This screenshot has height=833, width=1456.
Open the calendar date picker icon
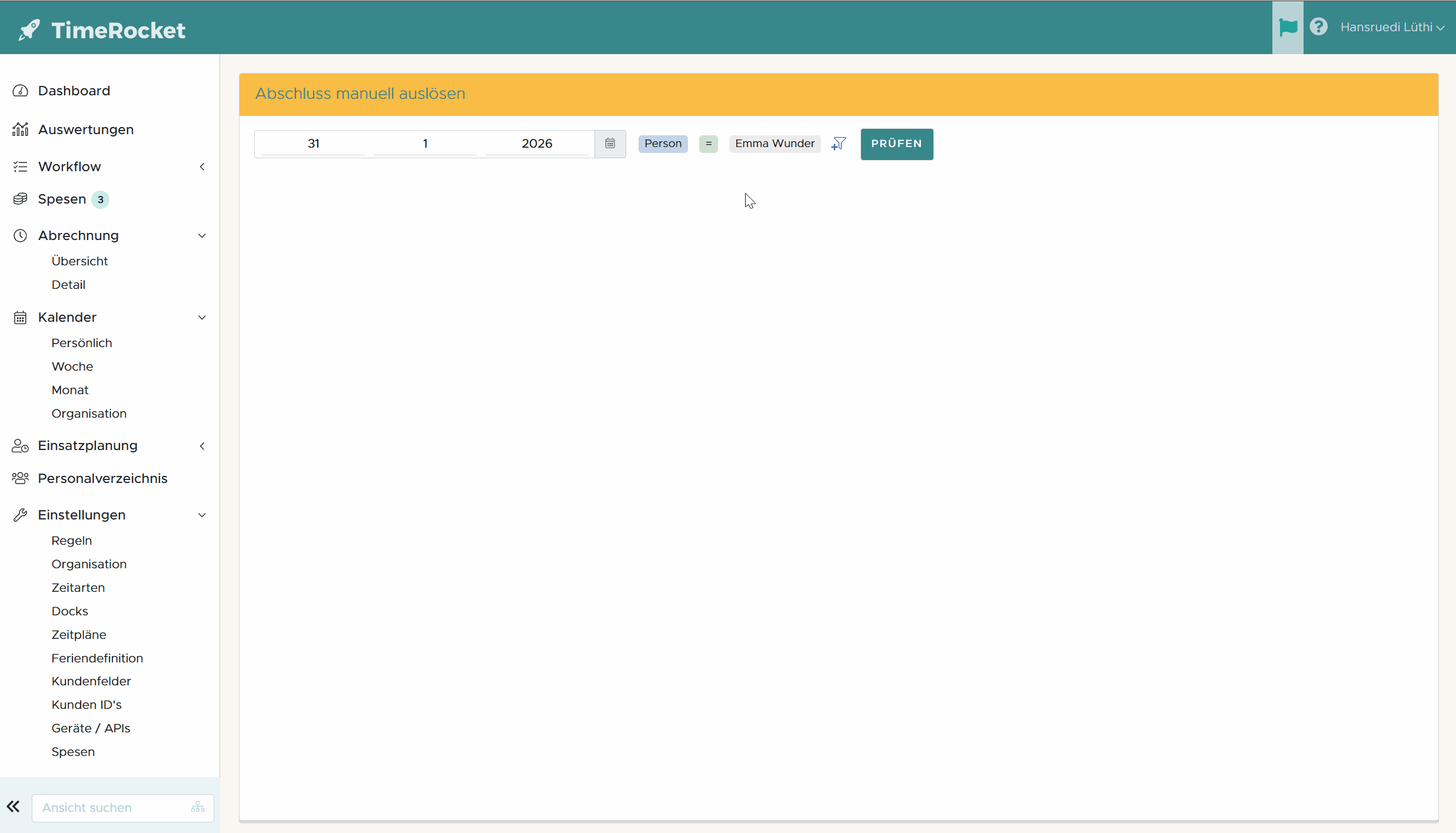(610, 144)
